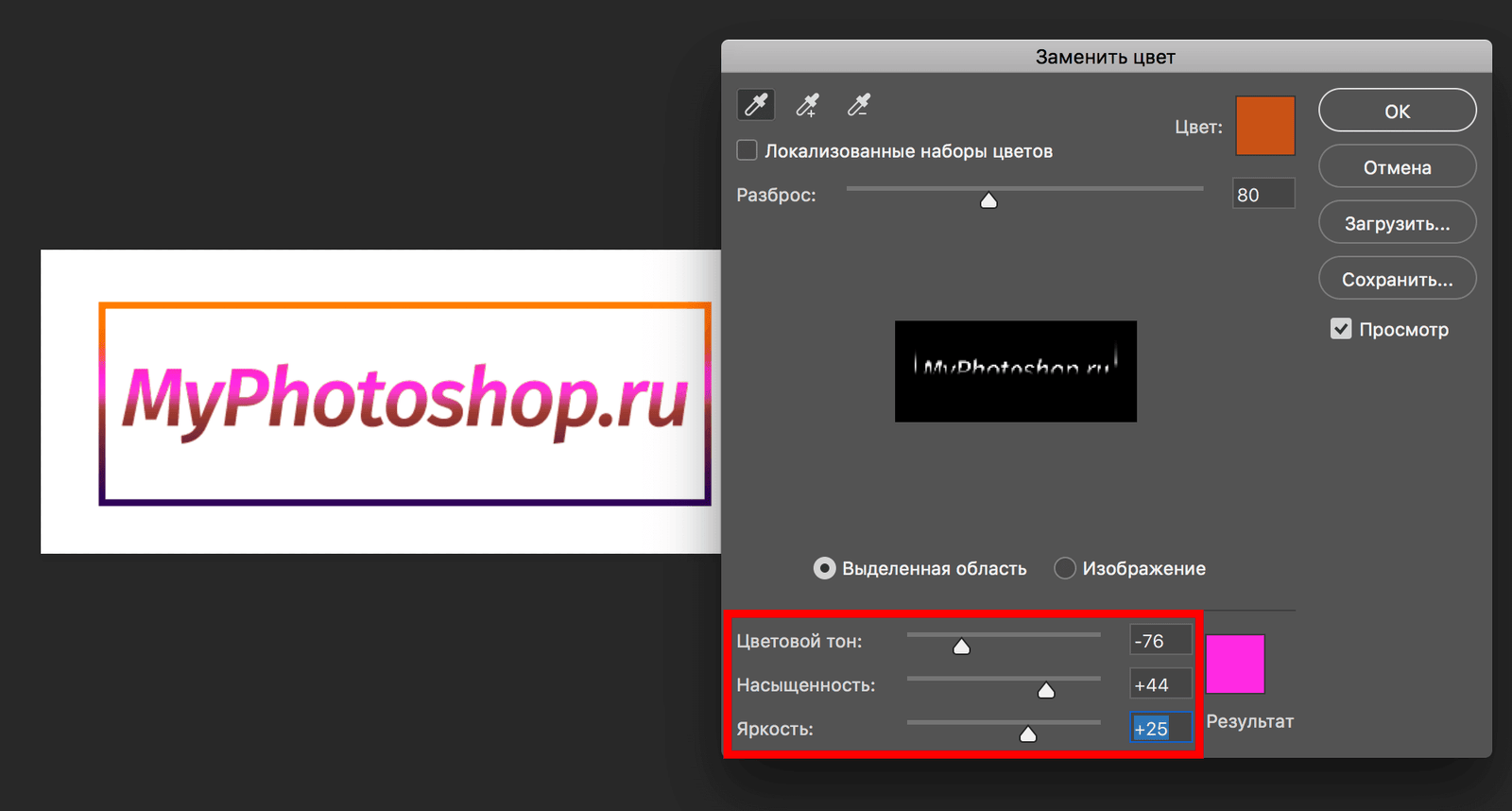The height and width of the screenshot is (811, 1512).
Task: Click the Насыщенность: label
Action: (x=806, y=685)
